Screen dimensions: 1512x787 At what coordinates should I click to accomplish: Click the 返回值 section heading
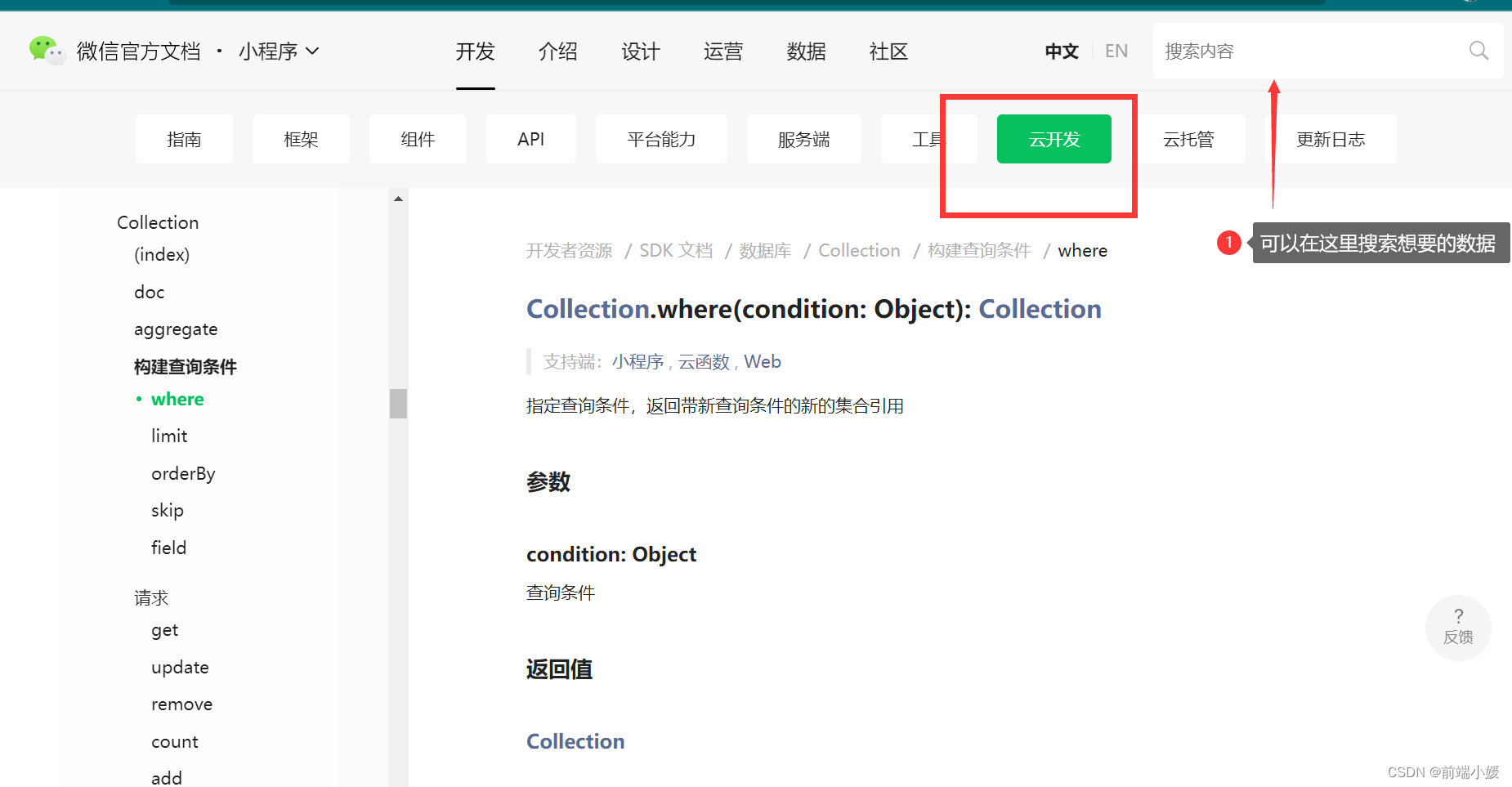559,669
